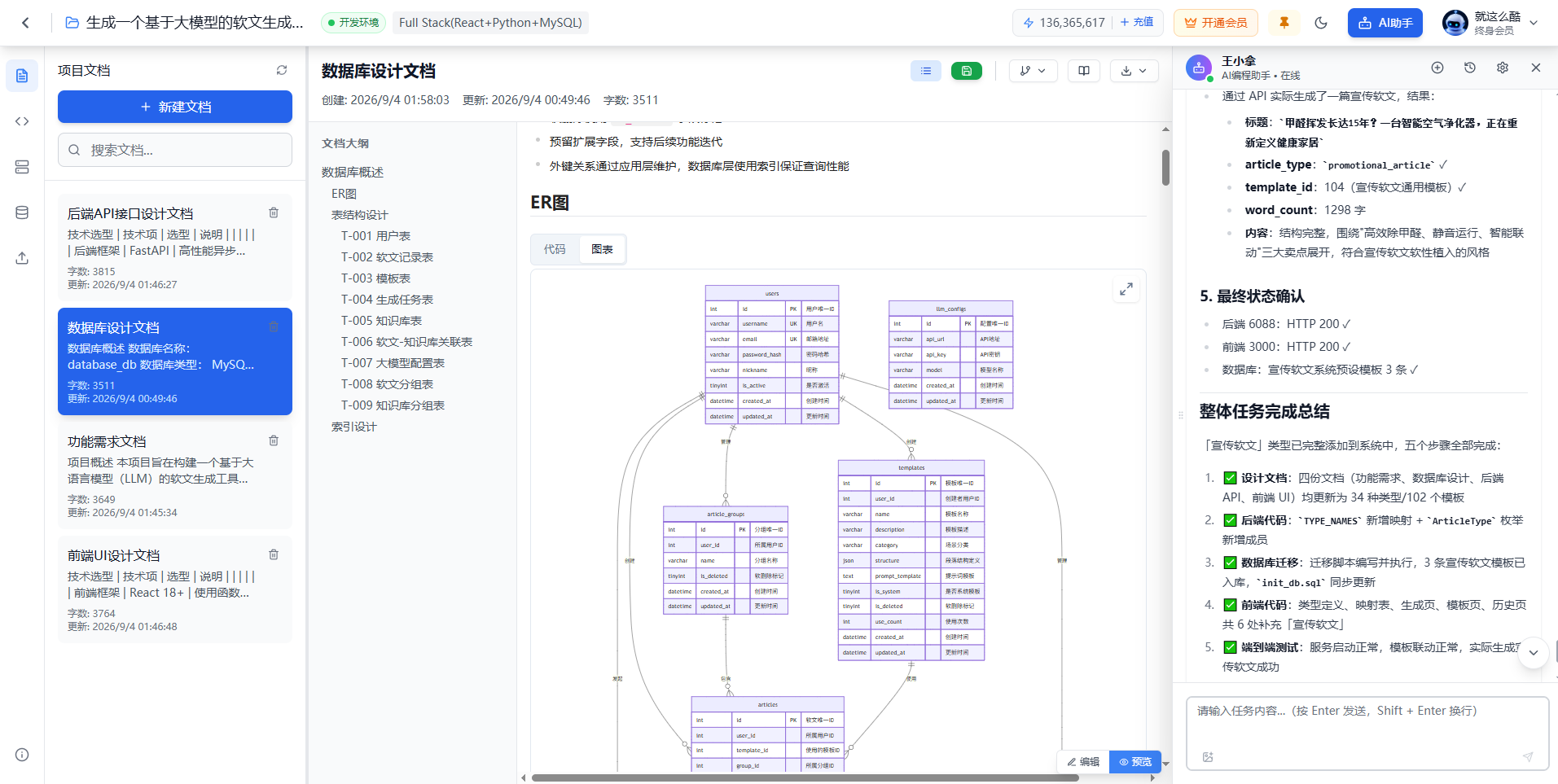The height and width of the screenshot is (784, 1558).
Task: Click the 搜索文档 search field
Action: [x=175, y=150]
